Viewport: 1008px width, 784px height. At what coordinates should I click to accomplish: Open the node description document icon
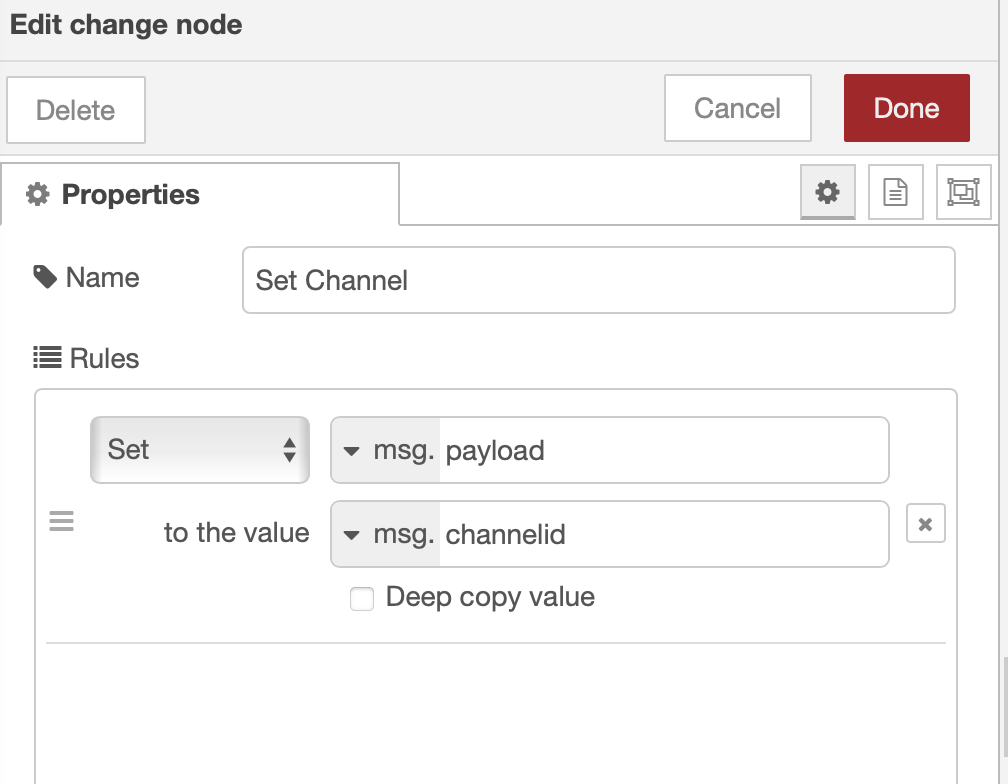[895, 192]
